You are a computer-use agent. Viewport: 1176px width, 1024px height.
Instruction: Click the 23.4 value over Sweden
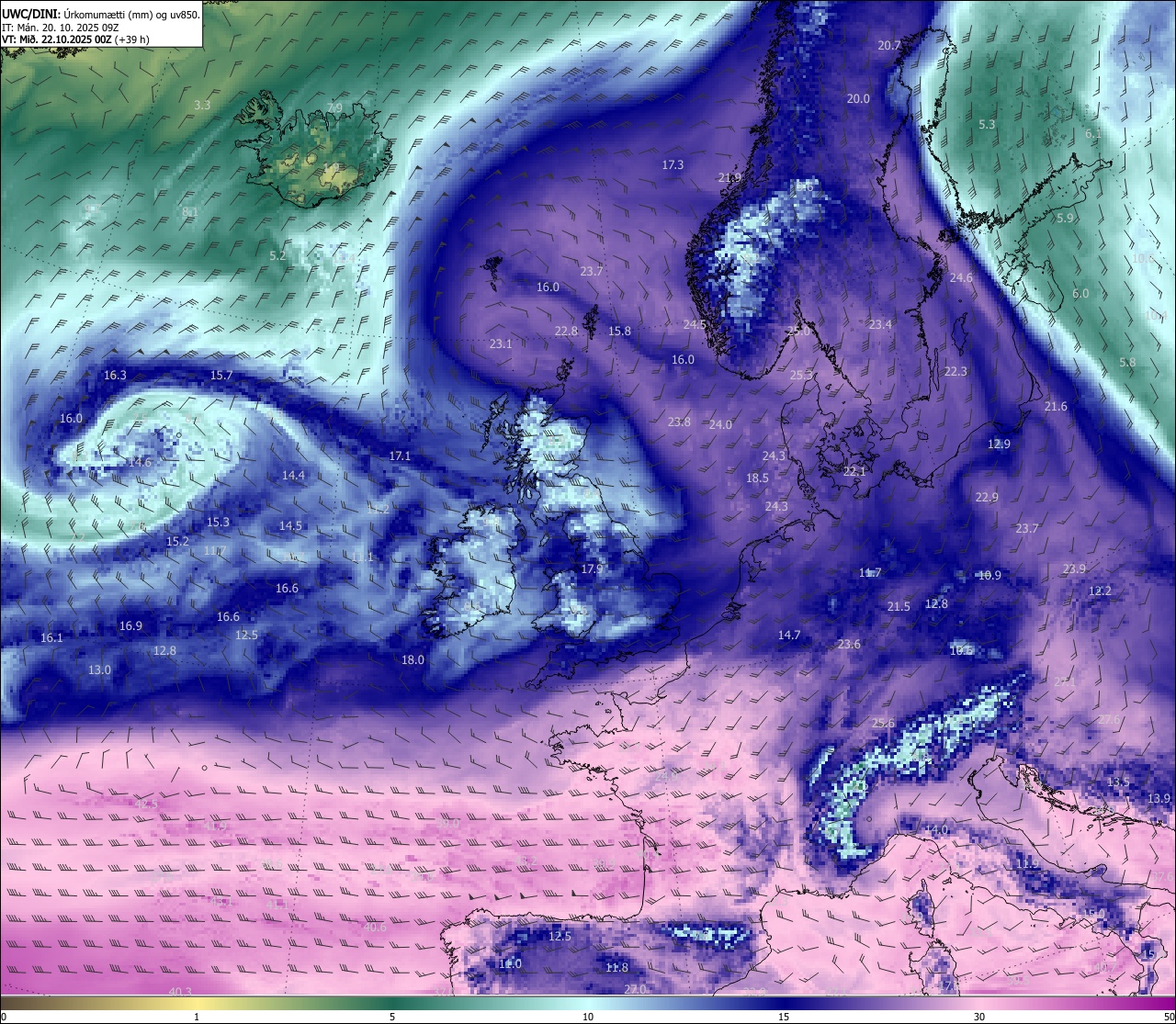pos(880,324)
